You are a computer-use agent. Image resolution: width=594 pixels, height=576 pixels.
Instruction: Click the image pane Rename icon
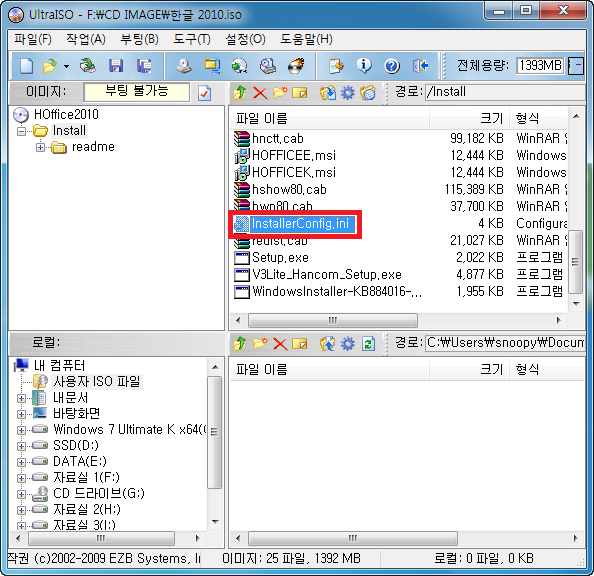click(x=300, y=92)
